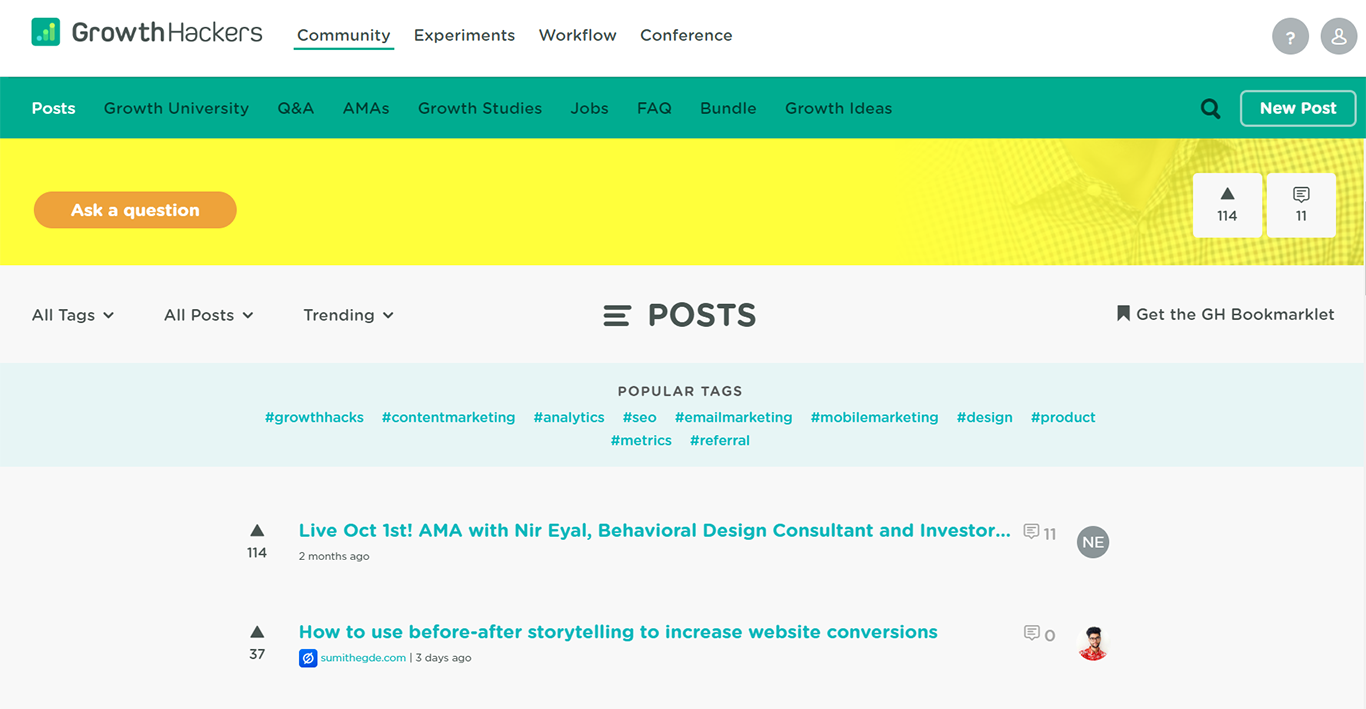Click the bookmark icon beside GH Bookmarklet
Screen dimensions: 1366x709
(1123, 314)
